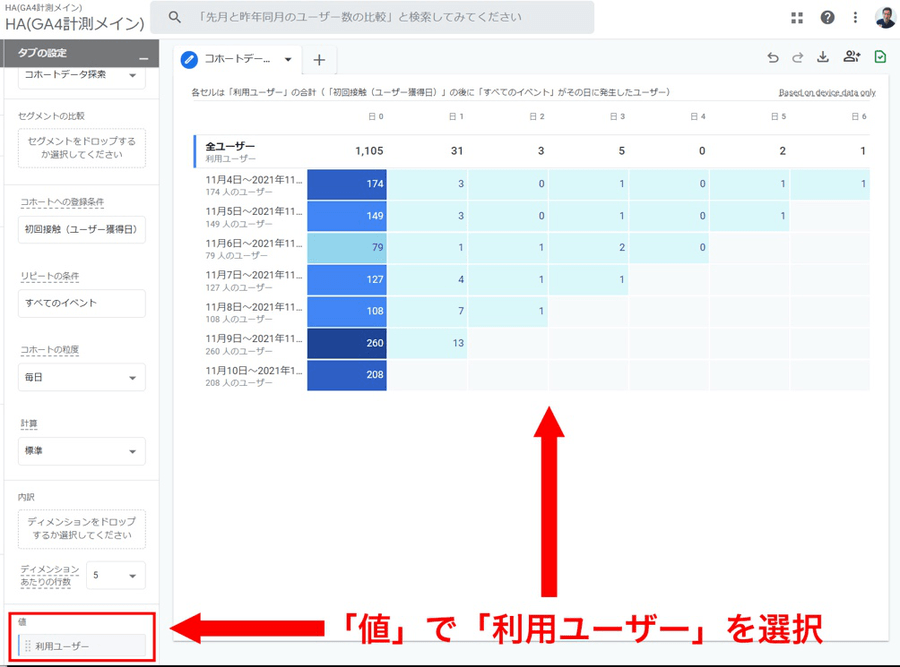Open the Google apps grid icon
Screen dimensions: 900x667
[797, 17]
